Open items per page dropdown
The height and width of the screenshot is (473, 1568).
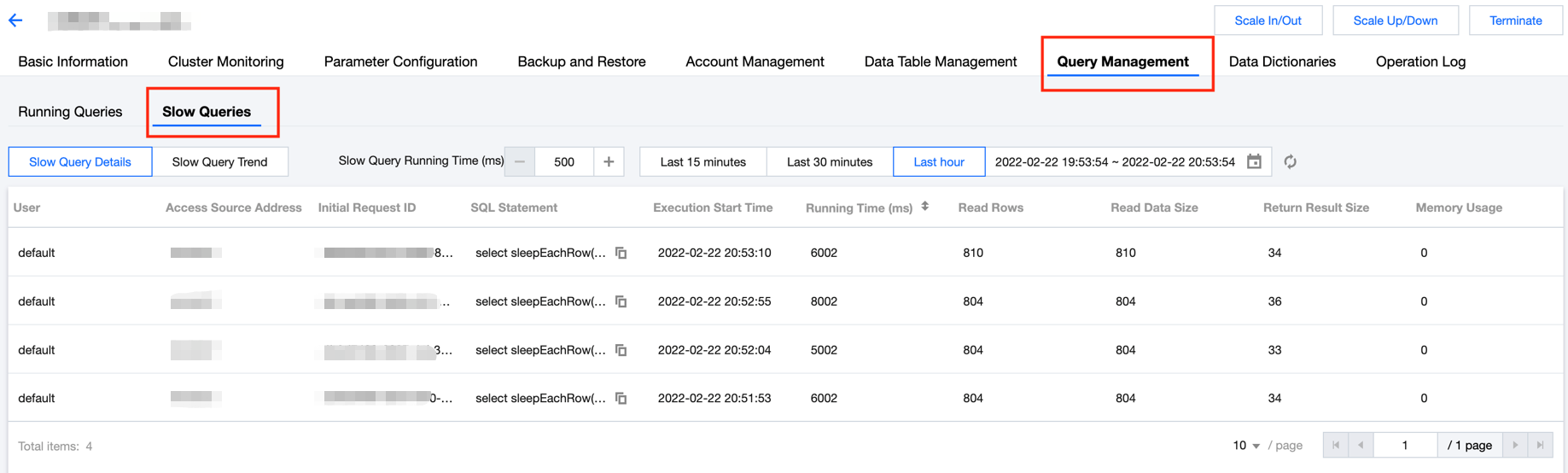(x=1246, y=446)
